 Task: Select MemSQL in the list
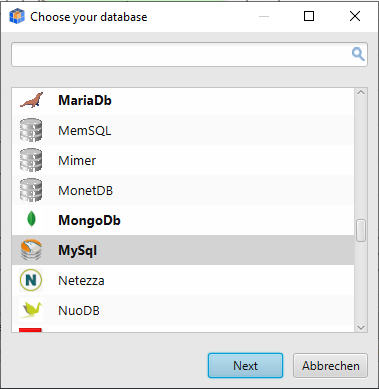click(183, 130)
